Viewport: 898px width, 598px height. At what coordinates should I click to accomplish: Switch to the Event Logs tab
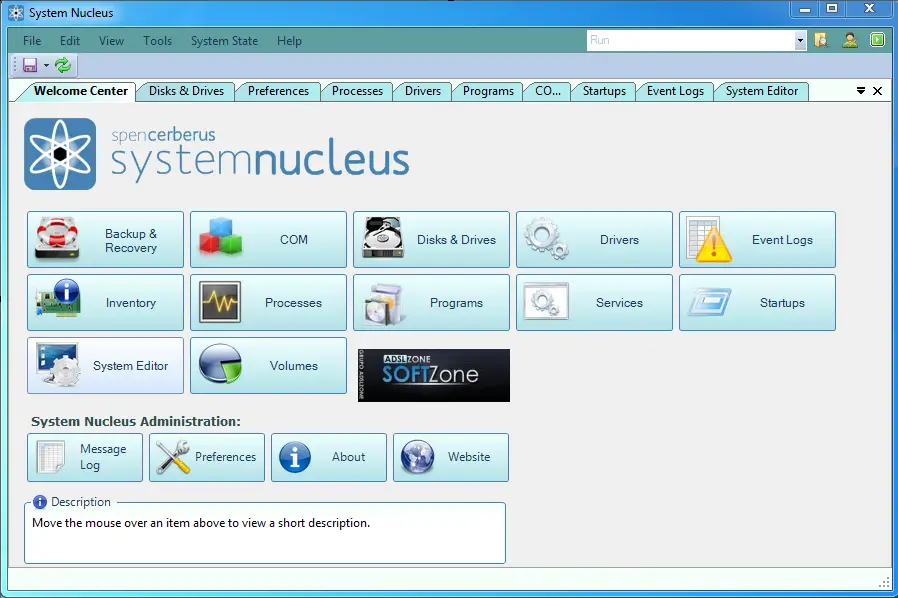(x=675, y=91)
